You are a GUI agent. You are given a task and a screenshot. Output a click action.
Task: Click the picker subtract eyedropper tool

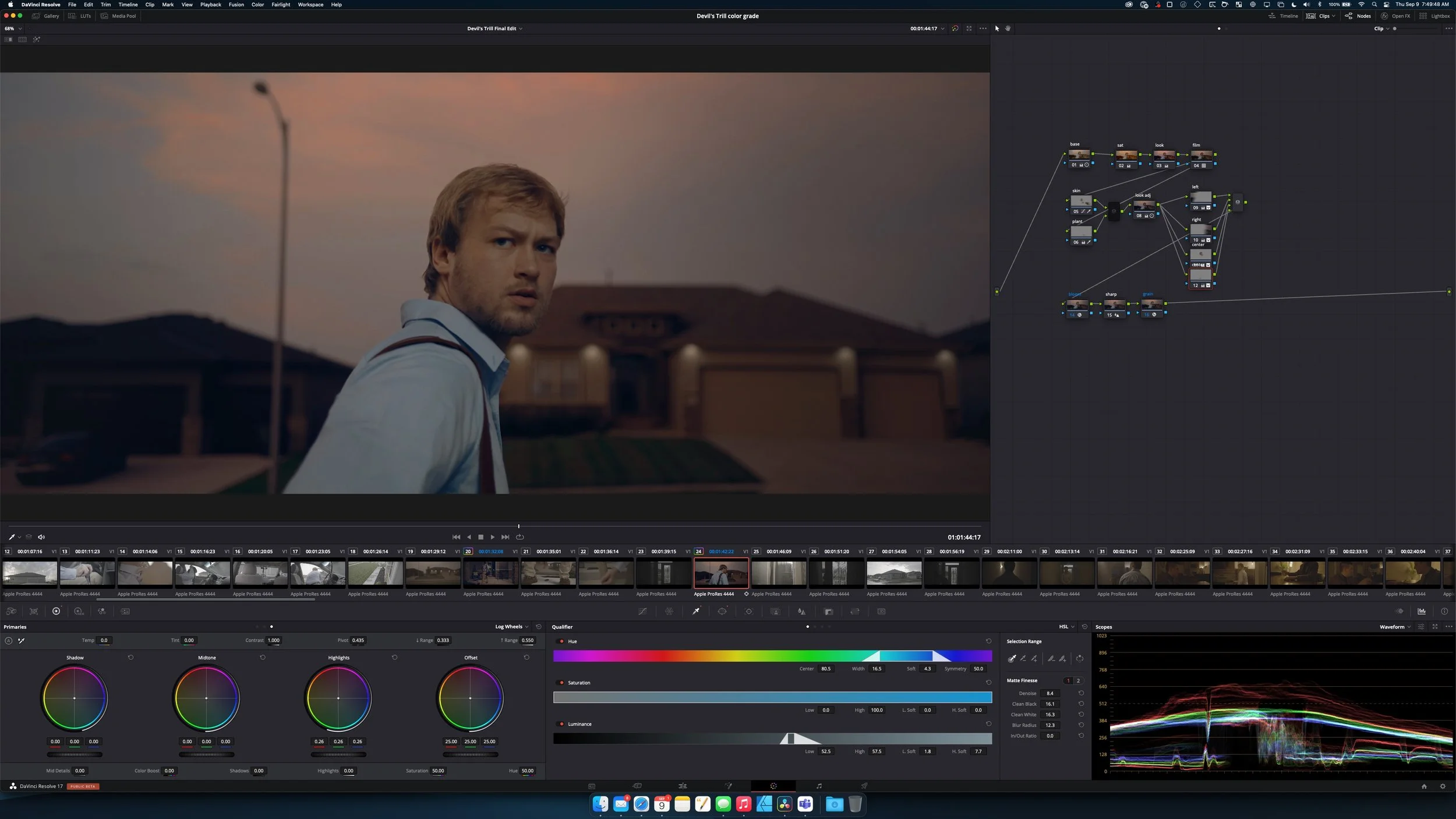pyautogui.click(x=1023, y=659)
